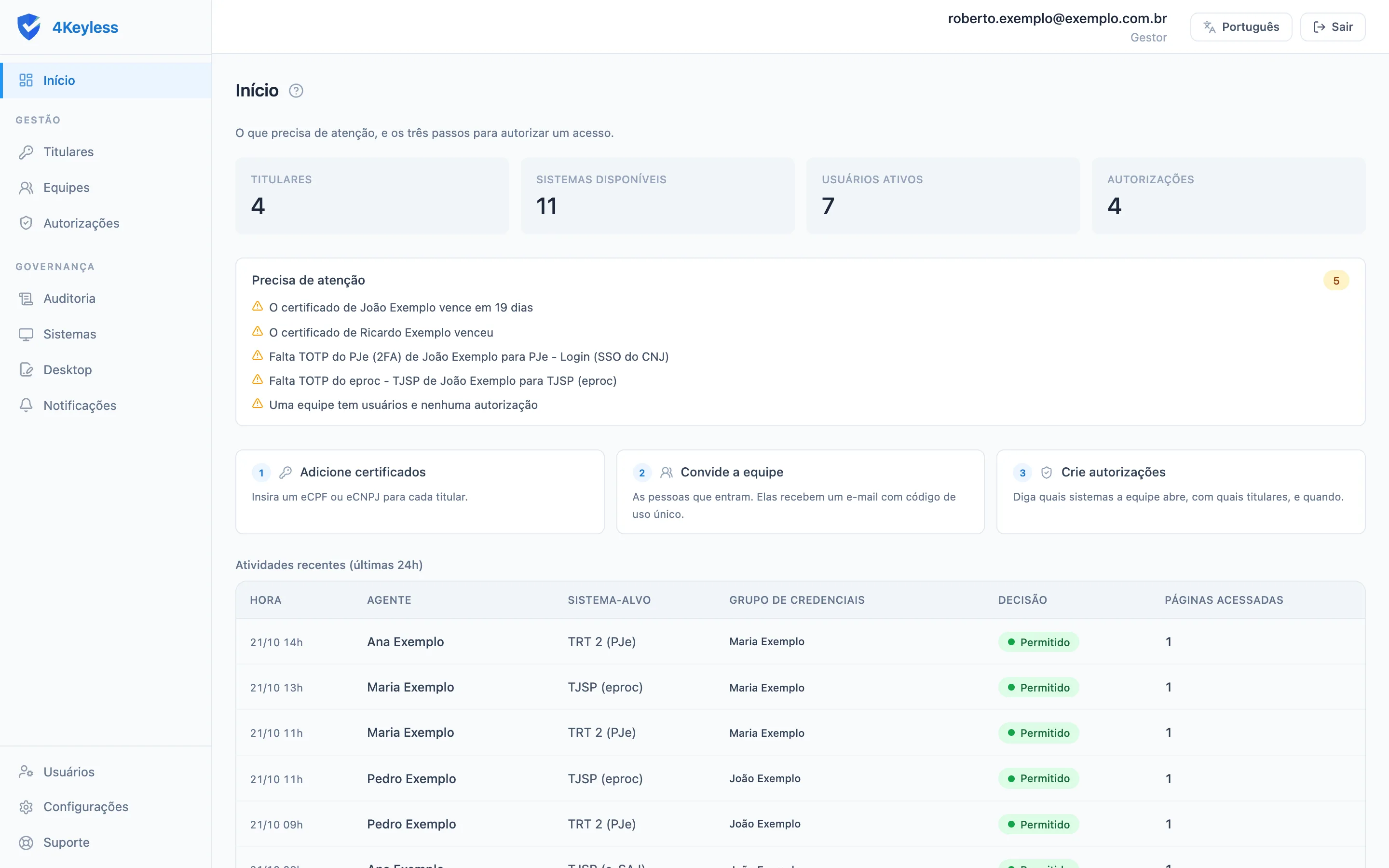Click shield icon on Crie autorizações card
Screen dimensions: 1389x868
click(1047, 473)
